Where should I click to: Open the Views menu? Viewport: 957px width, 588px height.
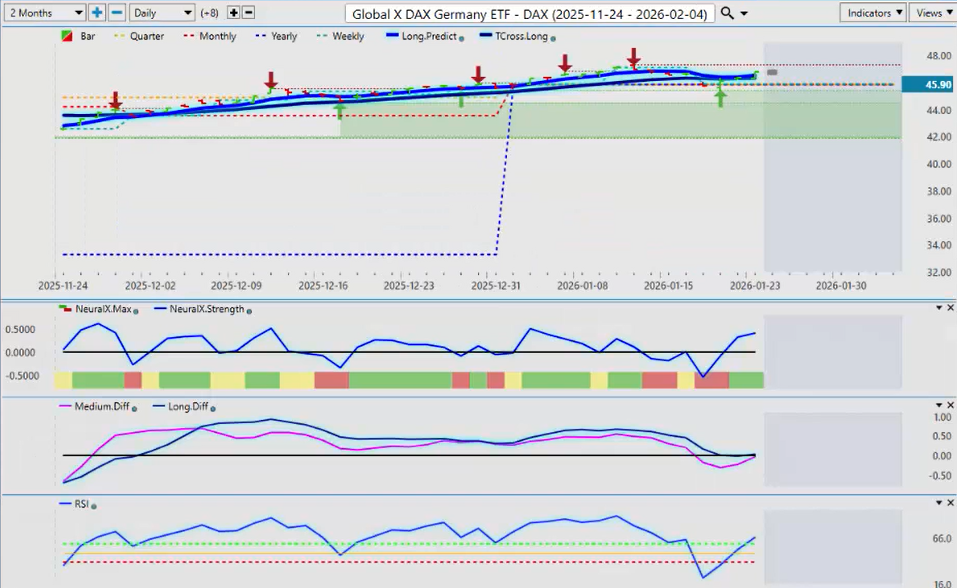(x=932, y=13)
